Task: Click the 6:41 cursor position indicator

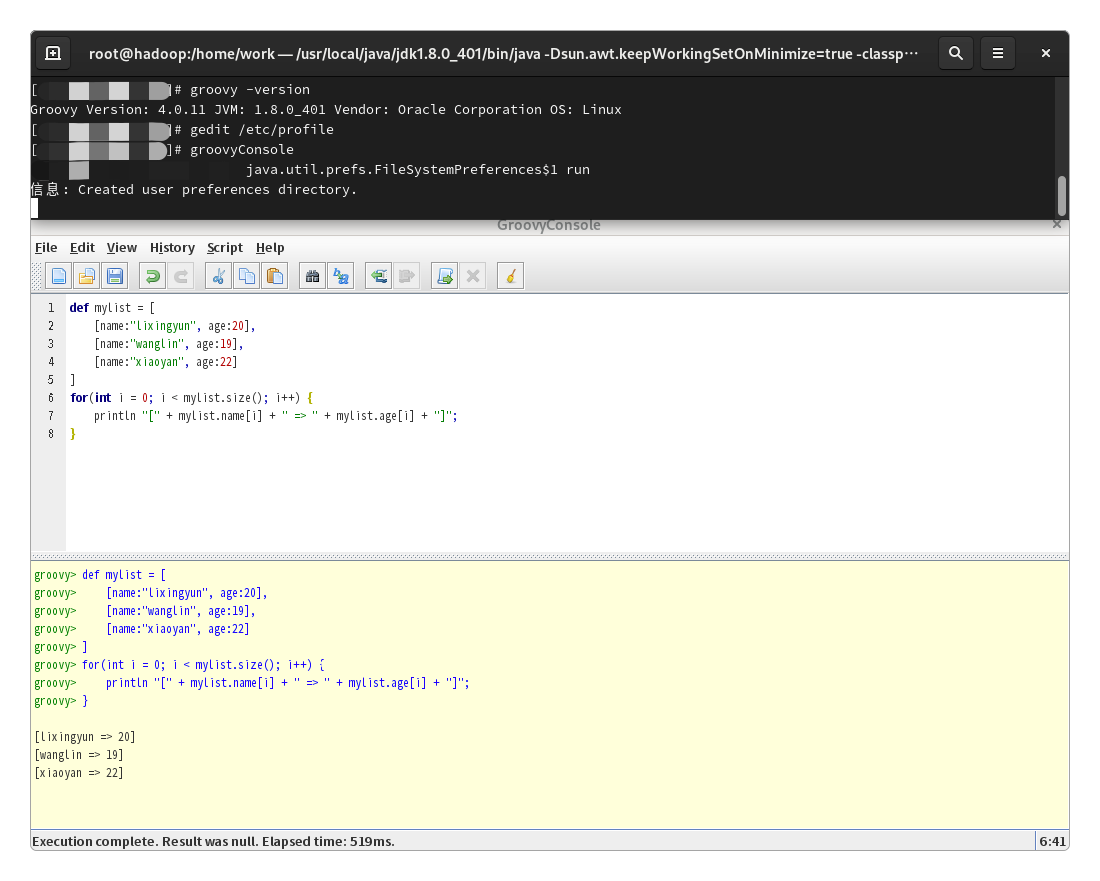Action: (1052, 841)
